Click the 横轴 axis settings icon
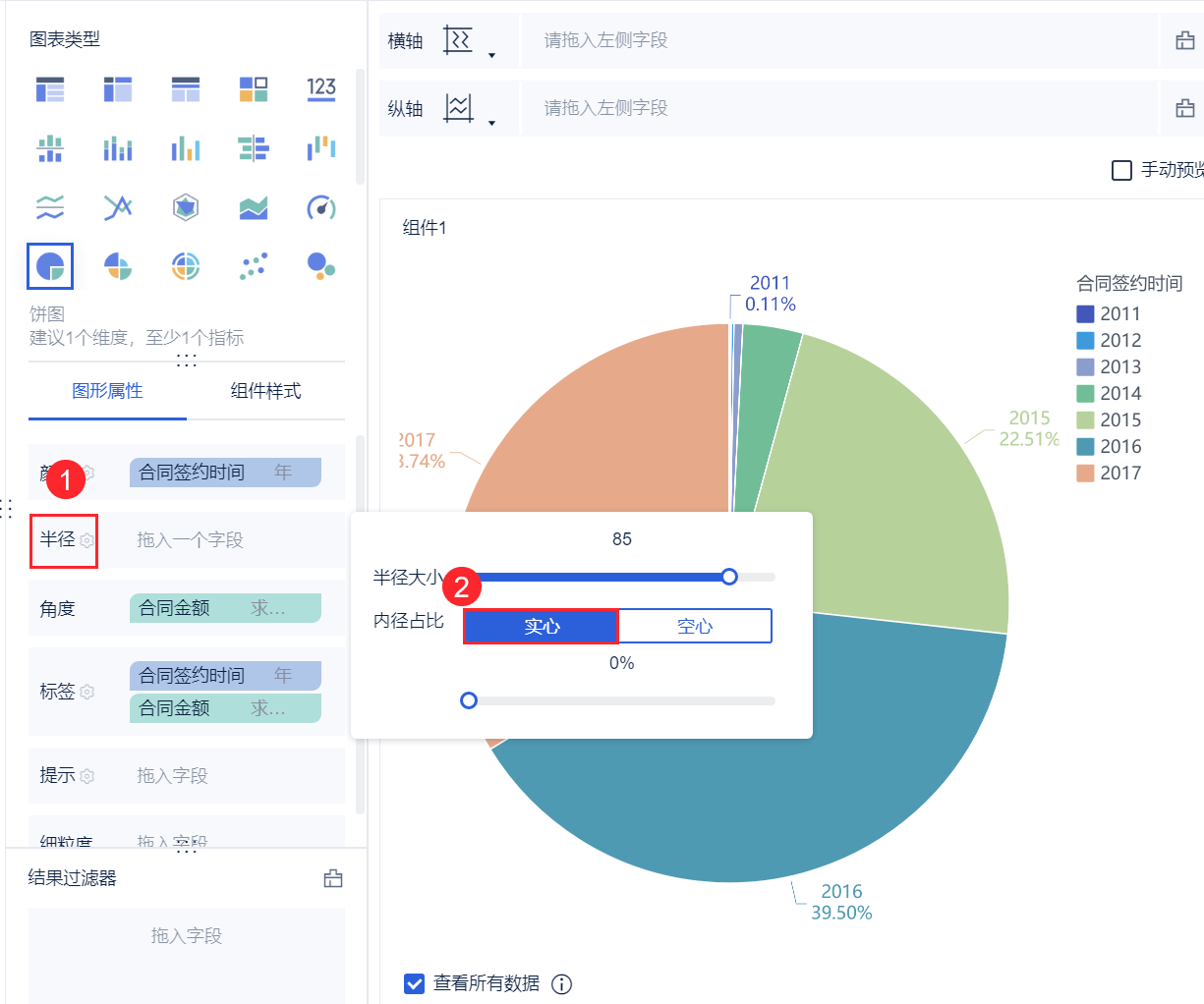Viewport: 1204px width, 1004px height. click(458, 40)
